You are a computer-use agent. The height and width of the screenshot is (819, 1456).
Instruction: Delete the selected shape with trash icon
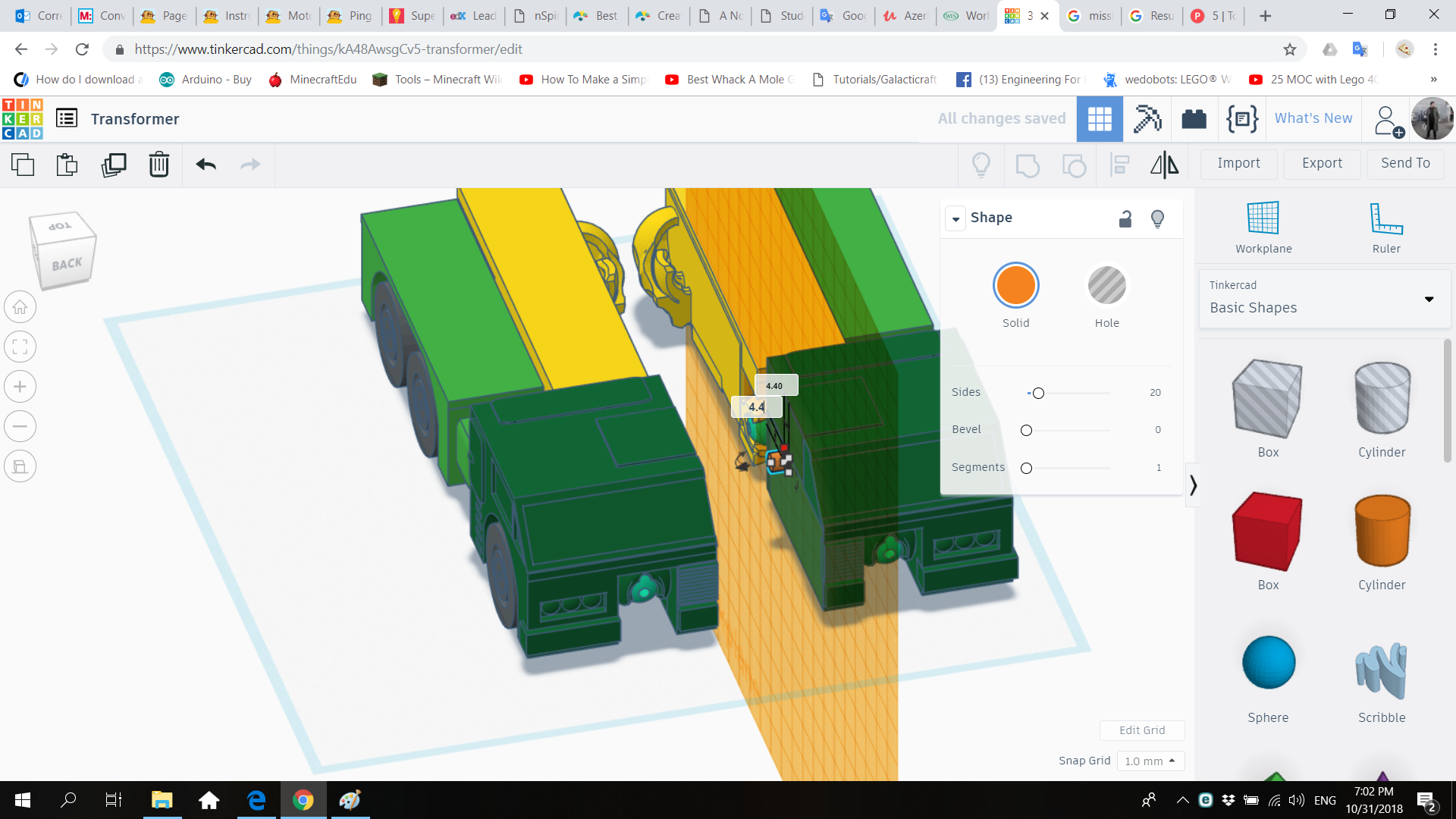[x=158, y=164]
